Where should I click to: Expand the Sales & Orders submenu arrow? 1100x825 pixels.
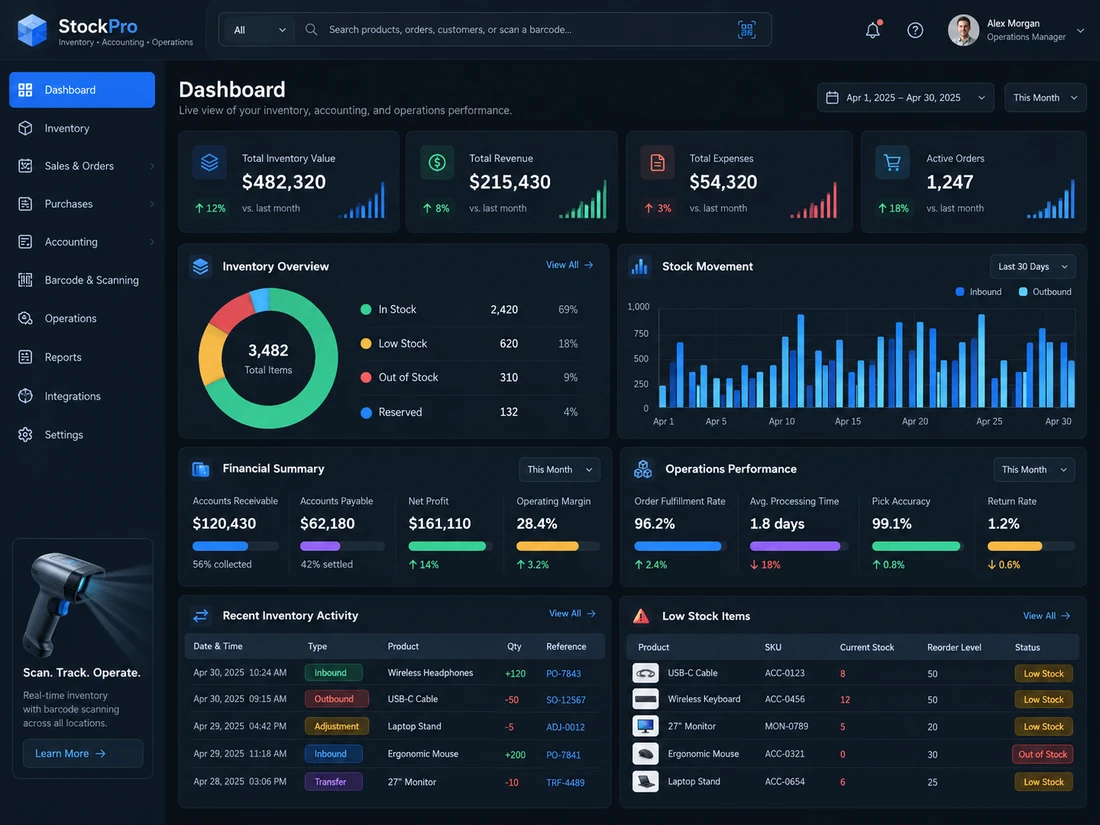coord(152,166)
